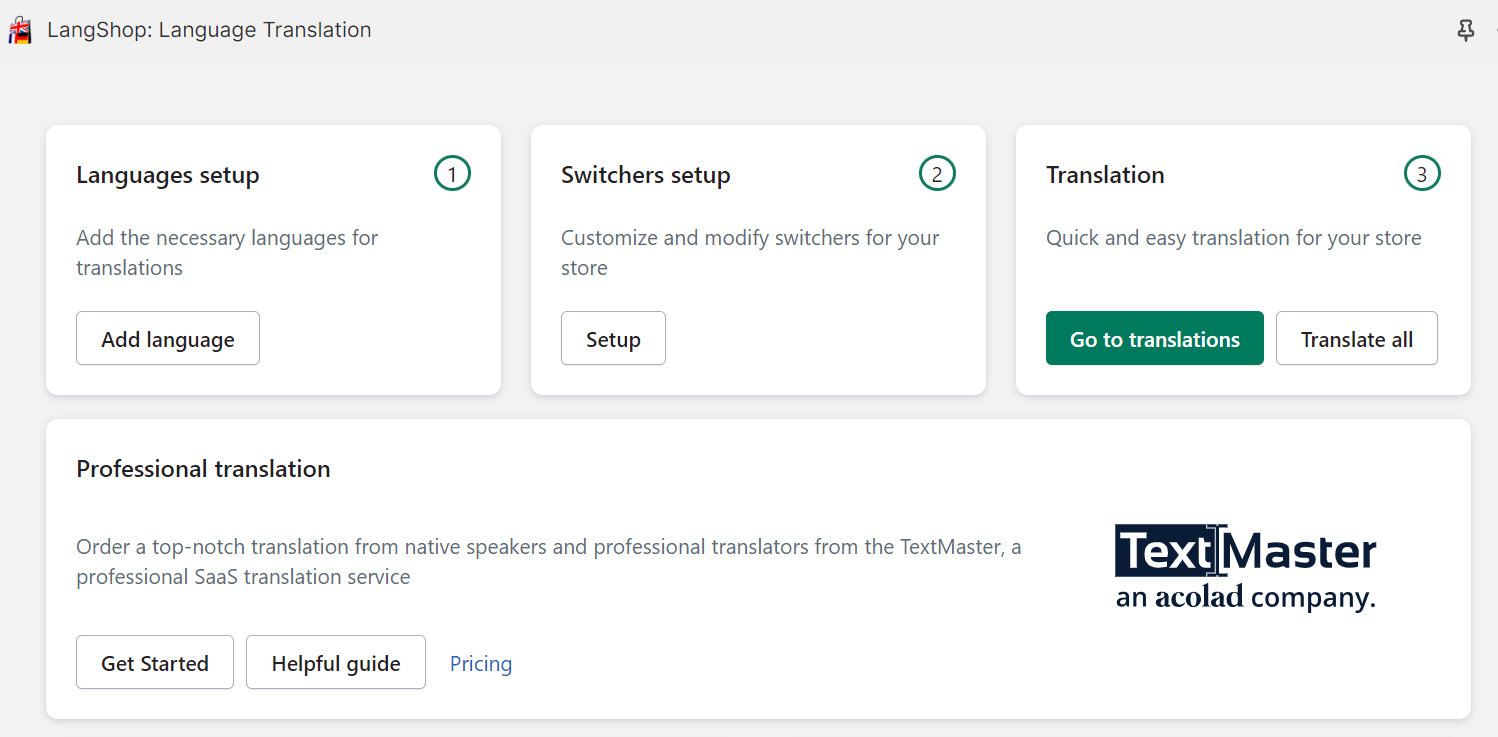Viewport: 1498px width, 737px height.
Task: Click the Translation card heading
Action: 1105,175
